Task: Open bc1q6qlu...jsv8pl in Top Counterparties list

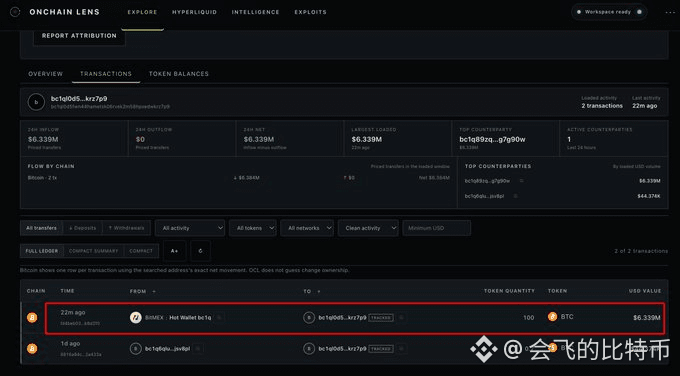Action: [x=484, y=196]
